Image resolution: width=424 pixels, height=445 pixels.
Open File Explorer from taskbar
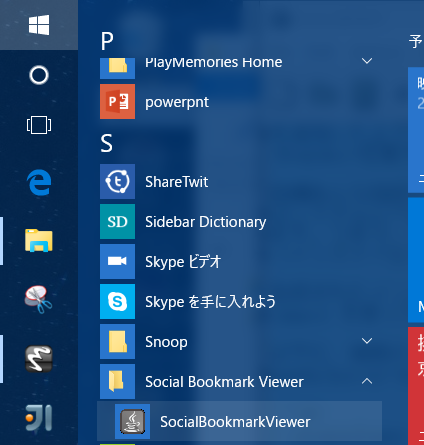(39, 240)
